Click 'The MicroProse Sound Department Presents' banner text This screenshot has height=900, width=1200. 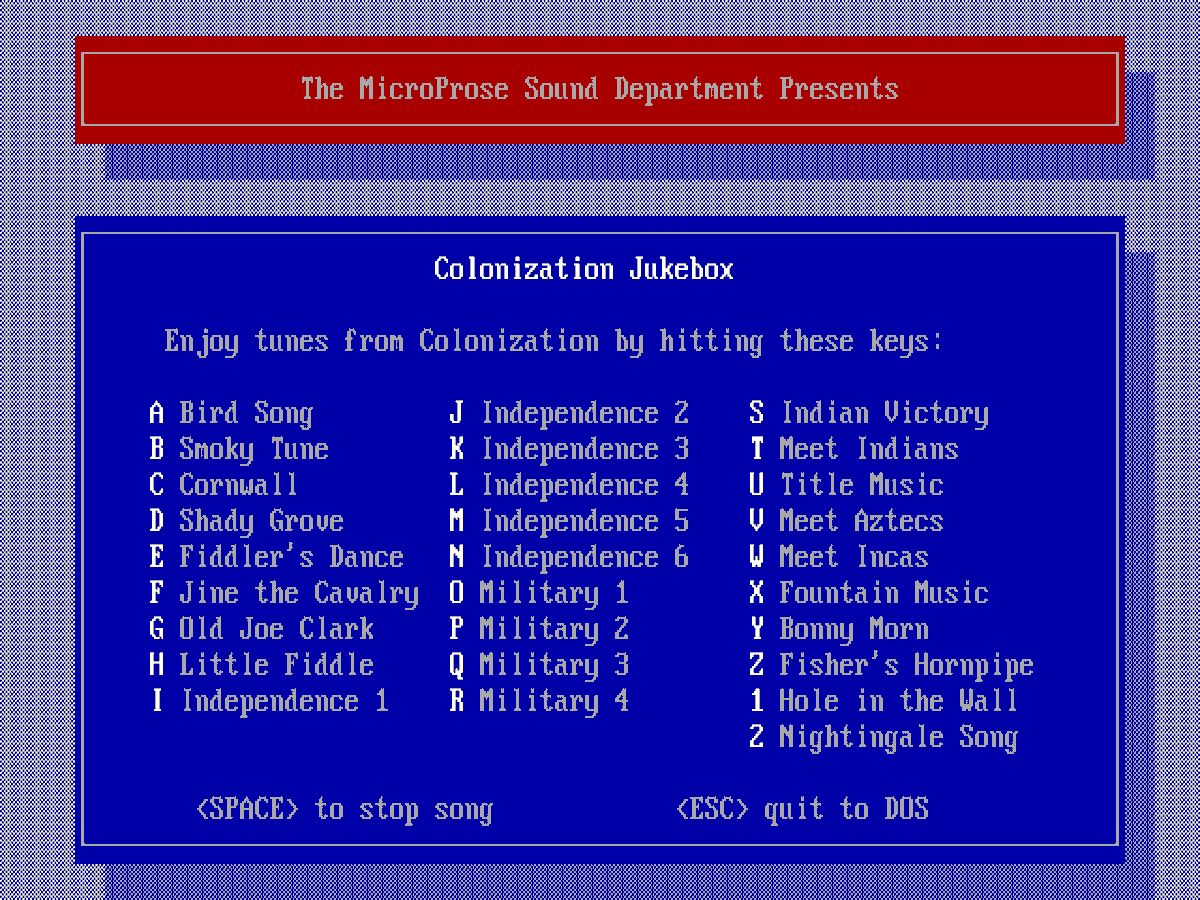(600, 88)
